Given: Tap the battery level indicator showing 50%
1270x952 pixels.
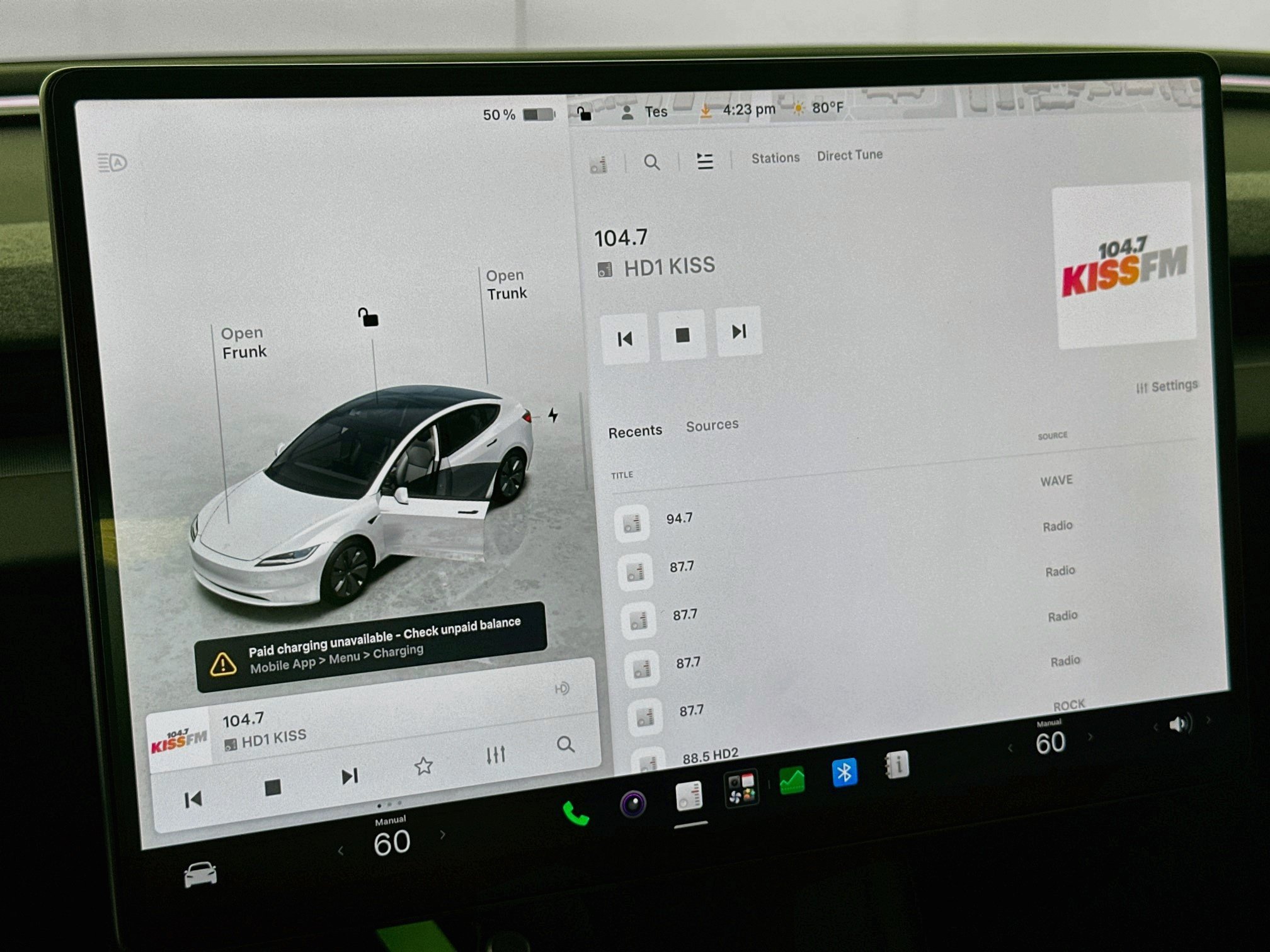Looking at the screenshot, I should [519, 115].
